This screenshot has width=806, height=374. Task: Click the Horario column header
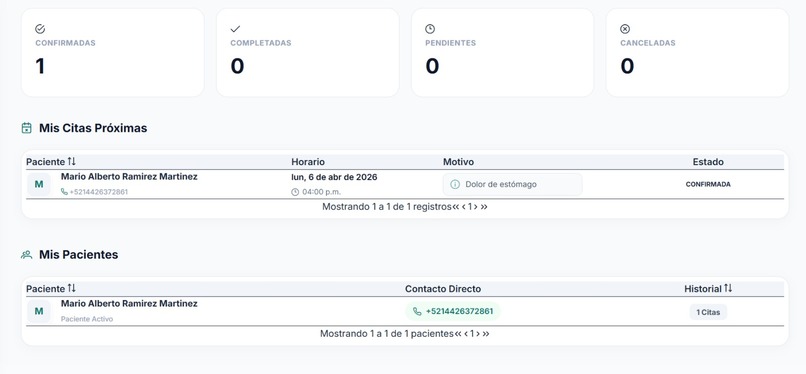pyautogui.click(x=308, y=162)
